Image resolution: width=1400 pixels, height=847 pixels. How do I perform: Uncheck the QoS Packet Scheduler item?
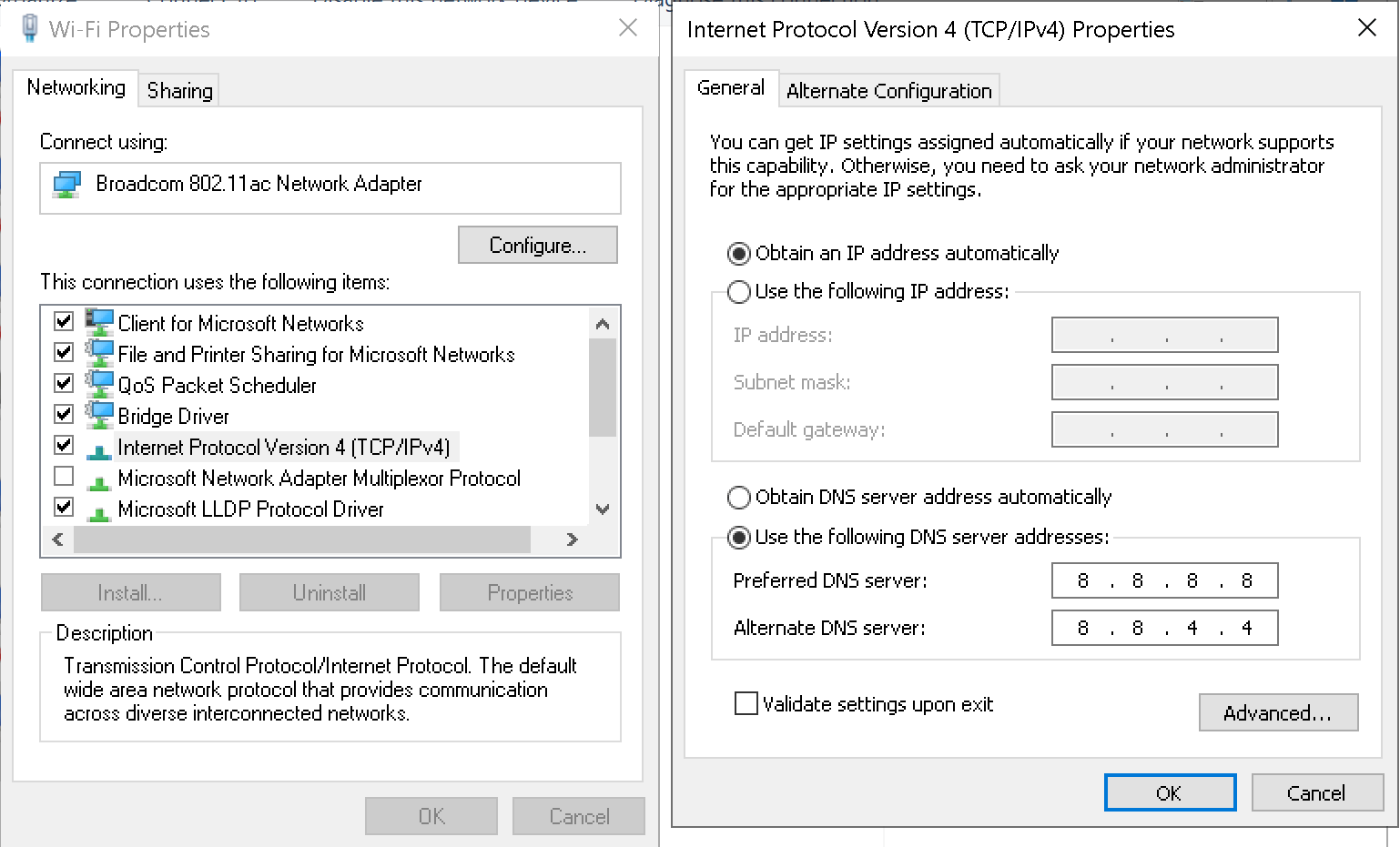(63, 382)
